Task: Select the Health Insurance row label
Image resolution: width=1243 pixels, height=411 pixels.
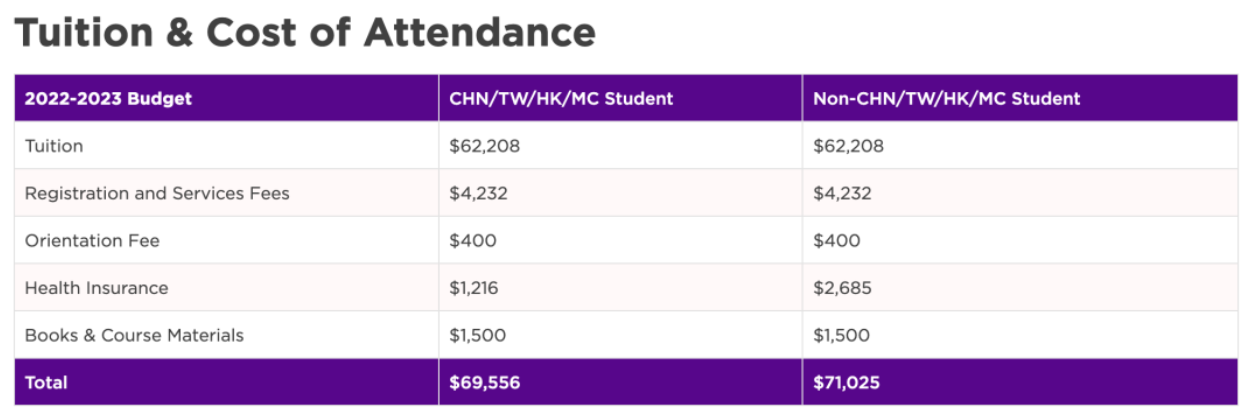Action: pos(96,288)
